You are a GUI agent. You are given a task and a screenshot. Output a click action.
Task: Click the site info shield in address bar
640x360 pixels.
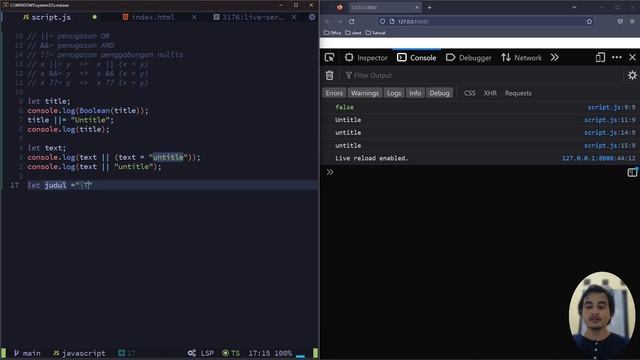(x=382, y=21)
